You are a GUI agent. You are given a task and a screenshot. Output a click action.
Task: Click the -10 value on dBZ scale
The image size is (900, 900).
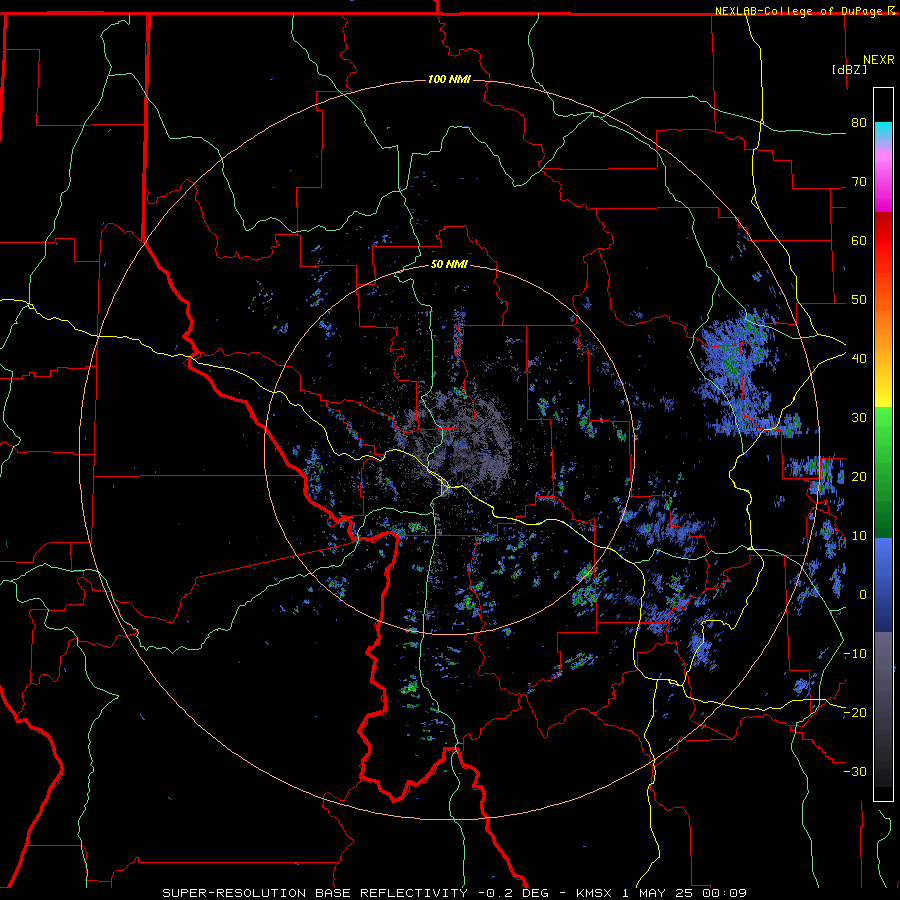pos(855,653)
